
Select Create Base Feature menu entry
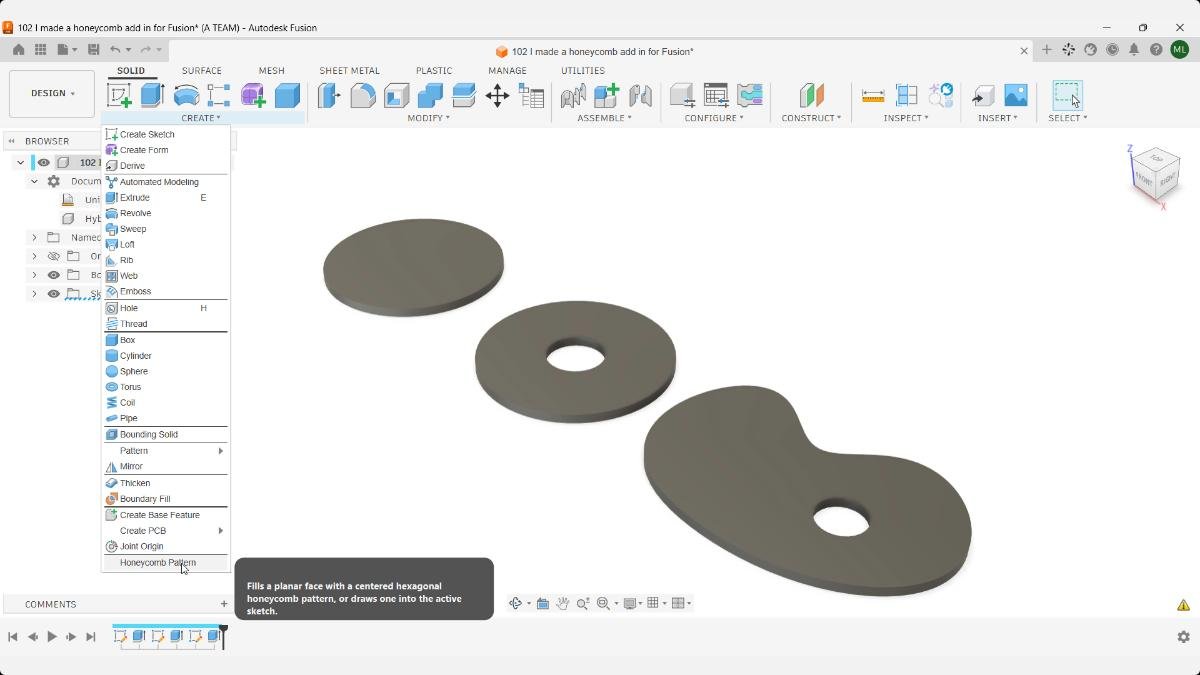(166, 515)
